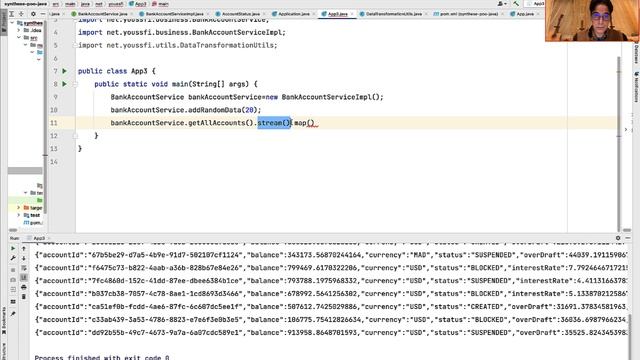This screenshot has height=360, width=640.
Task: Click console row with accountId dd92b55b
Action: point(331,333)
